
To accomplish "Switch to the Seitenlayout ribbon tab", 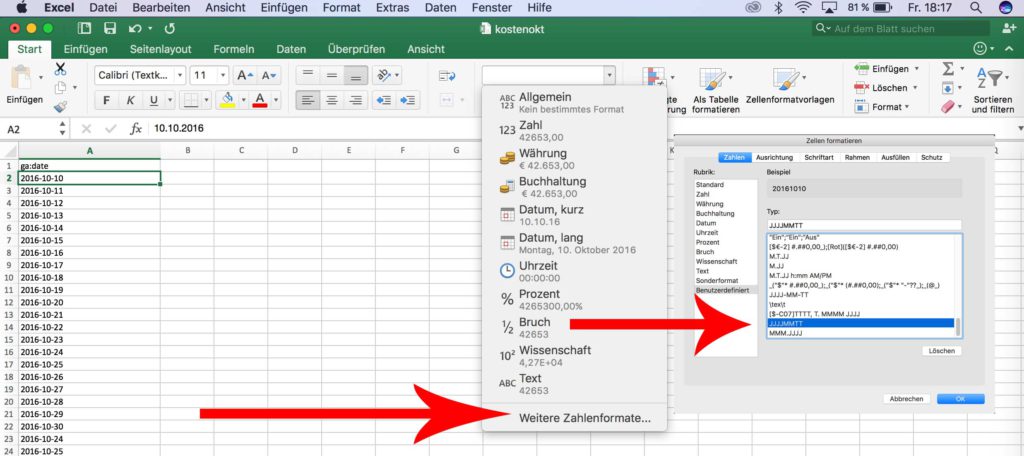I will [x=161, y=49].
